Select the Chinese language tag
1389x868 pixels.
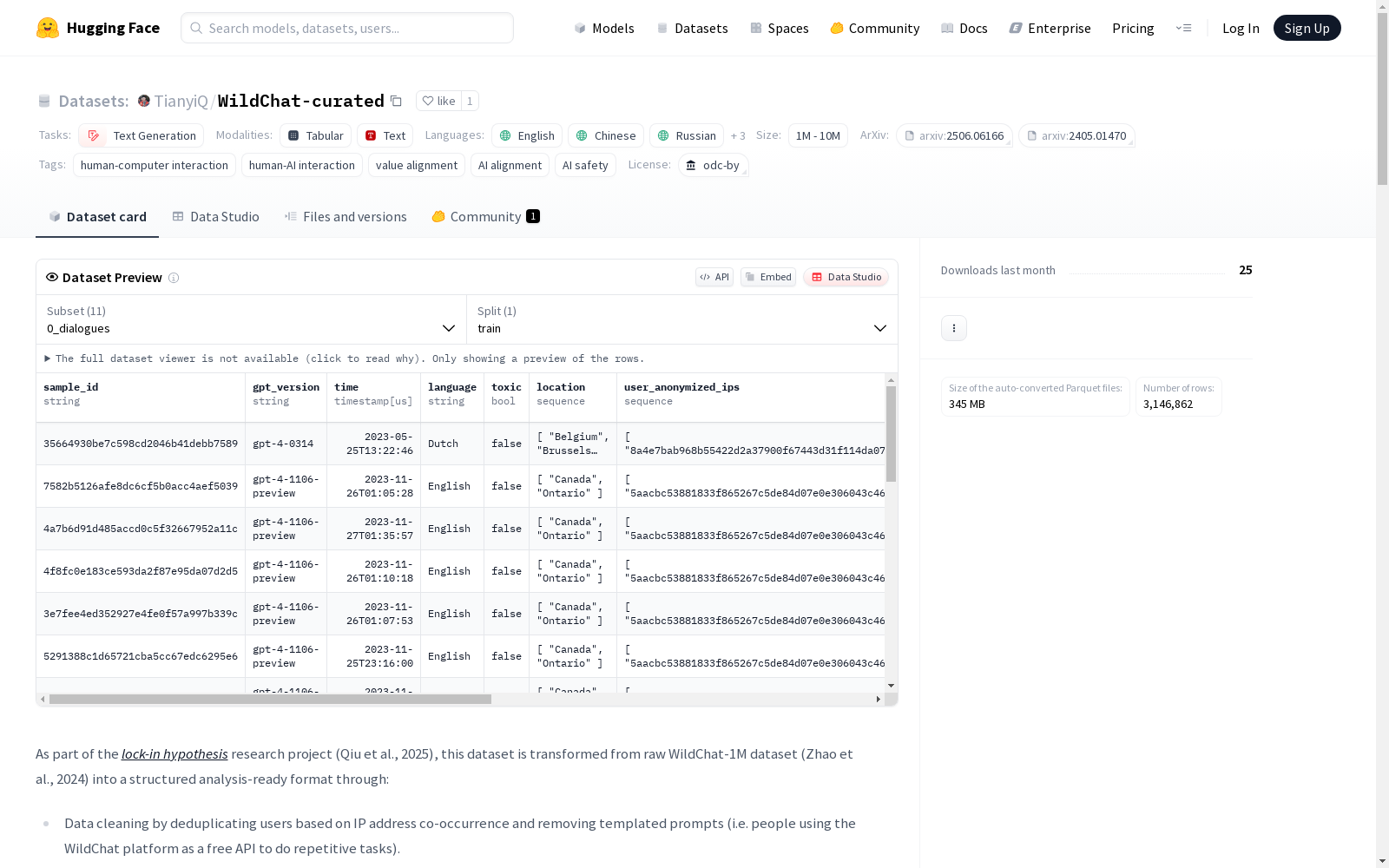606,135
